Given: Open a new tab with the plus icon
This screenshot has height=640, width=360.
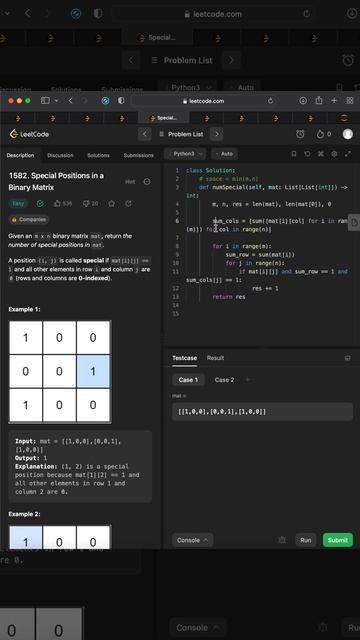Looking at the screenshot, I should coord(334,101).
